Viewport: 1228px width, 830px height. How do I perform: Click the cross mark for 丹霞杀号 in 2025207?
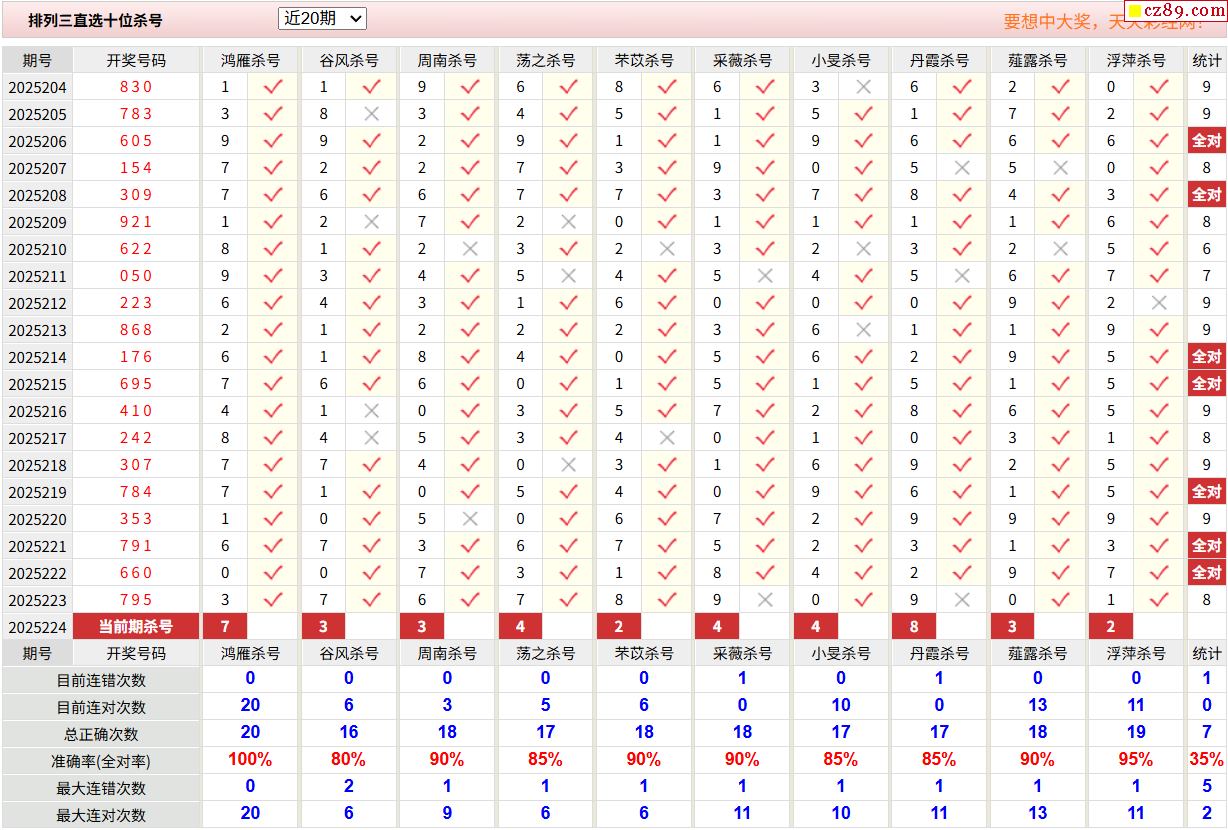[962, 168]
